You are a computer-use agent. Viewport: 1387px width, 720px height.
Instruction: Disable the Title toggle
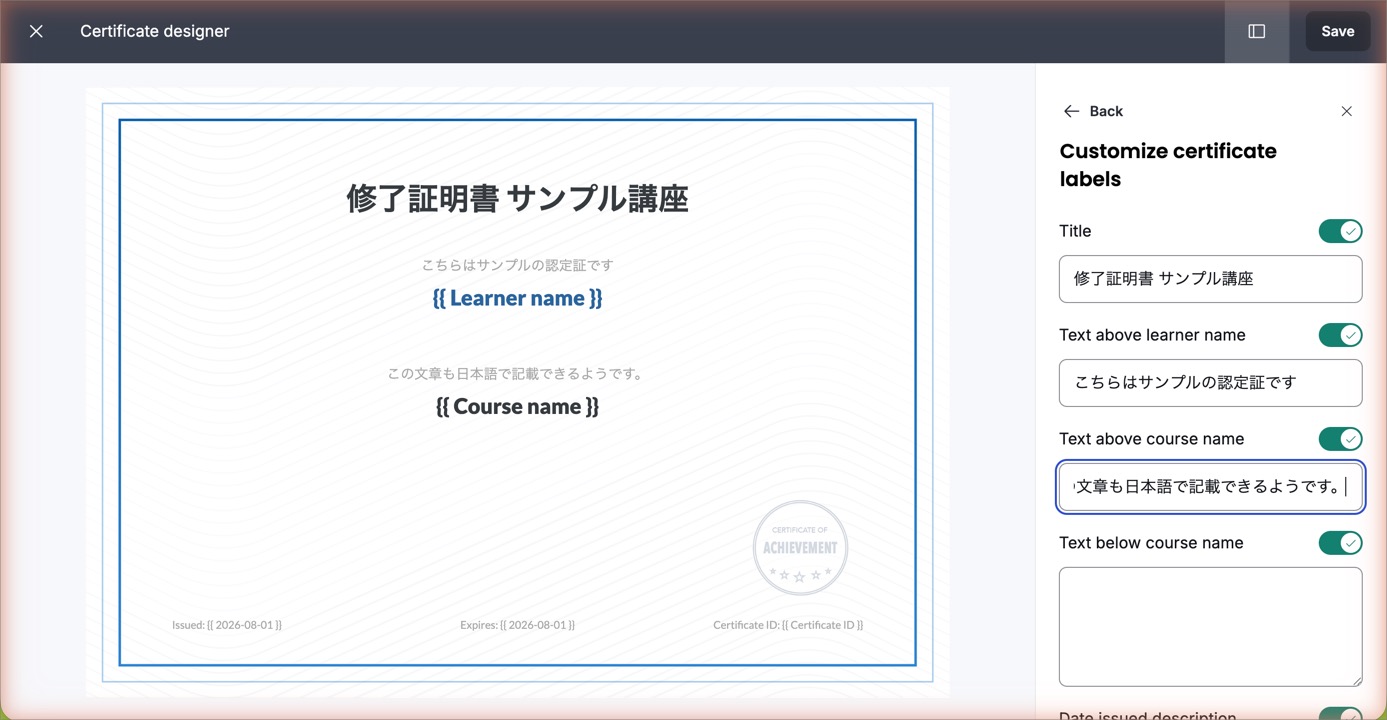tap(1340, 231)
